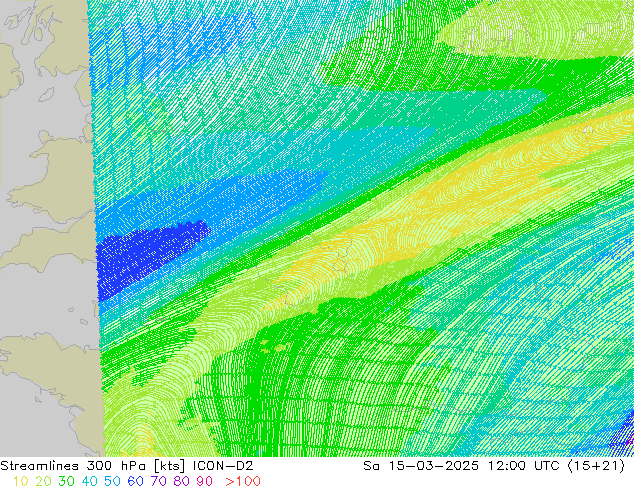Click the legend value 50
634x490 pixels.
112,481
